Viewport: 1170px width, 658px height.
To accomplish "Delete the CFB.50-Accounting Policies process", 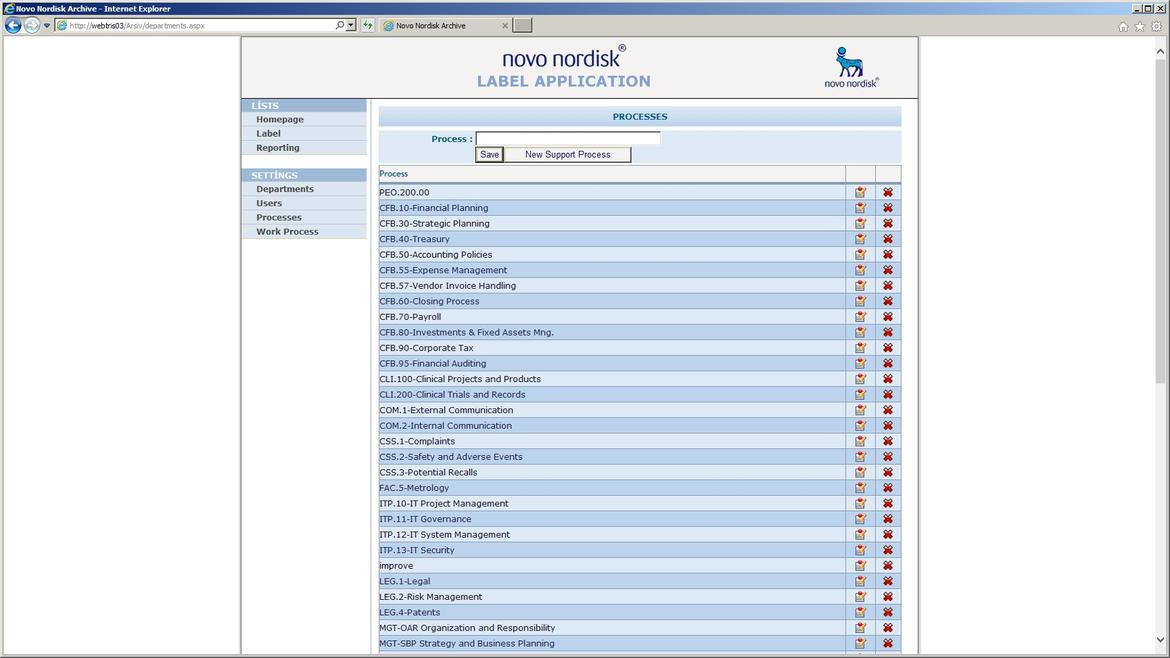I will click(888, 254).
